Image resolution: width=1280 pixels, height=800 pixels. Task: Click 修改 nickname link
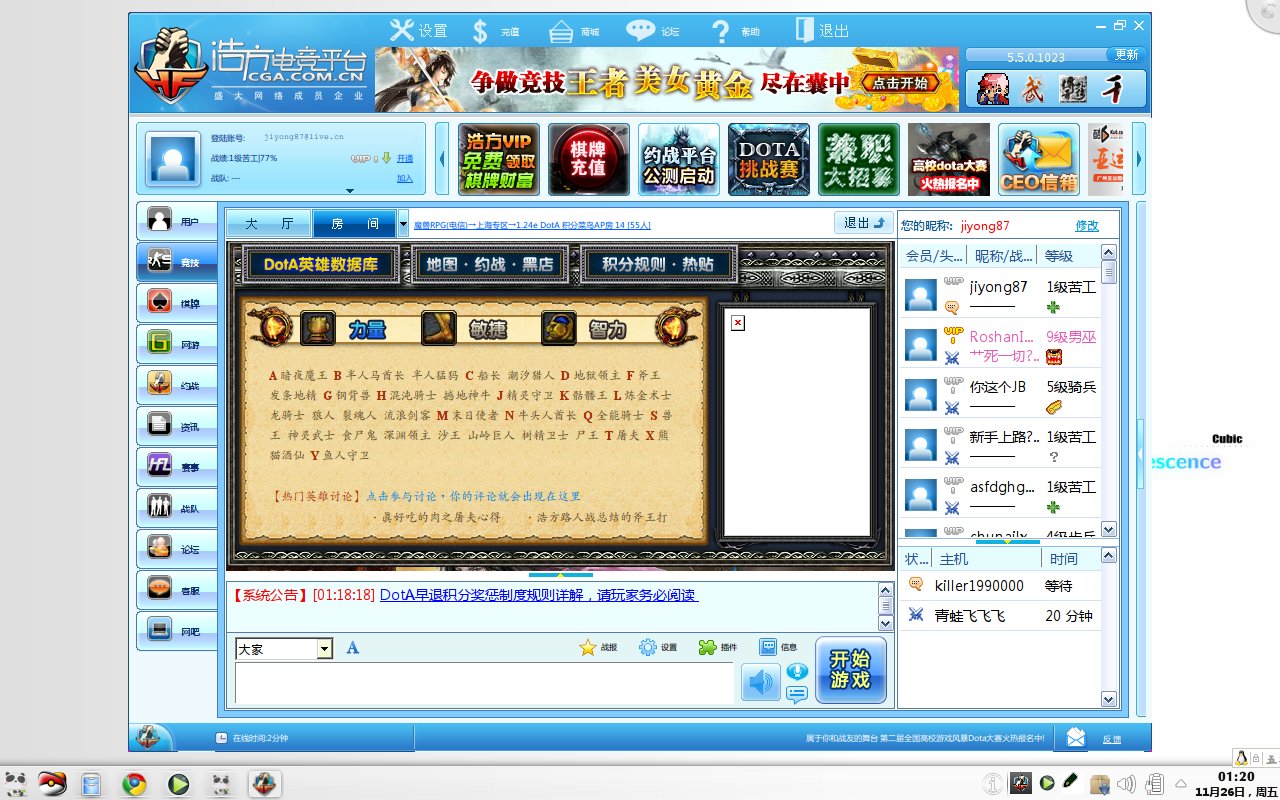pyautogui.click(x=1087, y=226)
